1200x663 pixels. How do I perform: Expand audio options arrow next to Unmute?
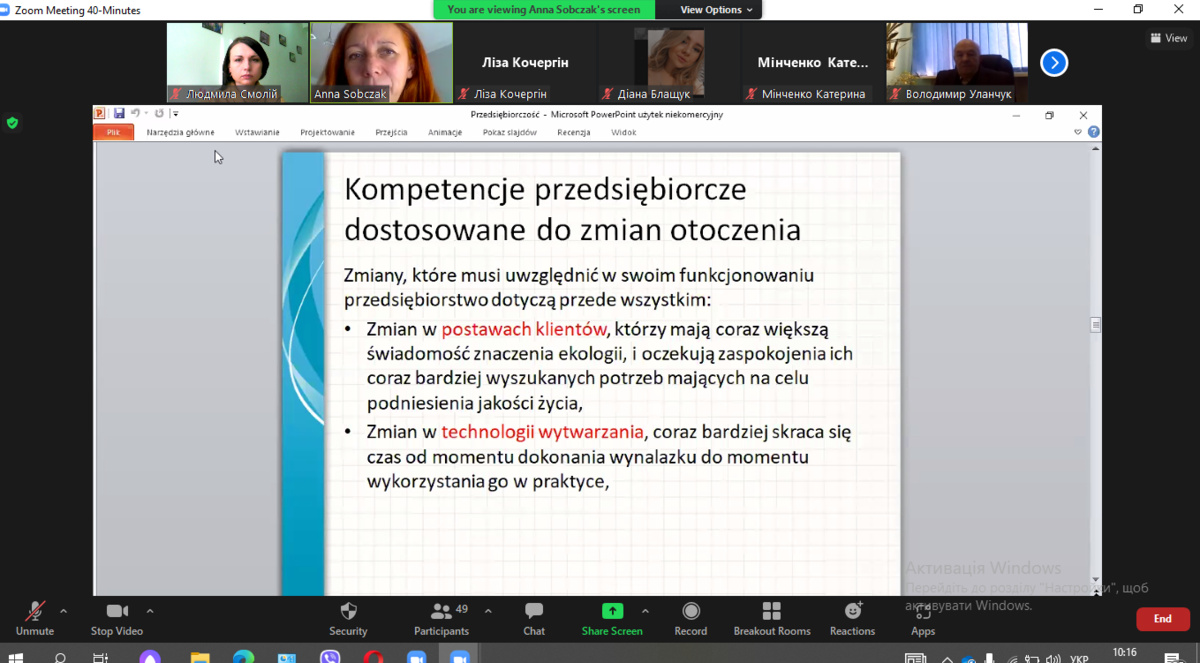tap(63, 611)
